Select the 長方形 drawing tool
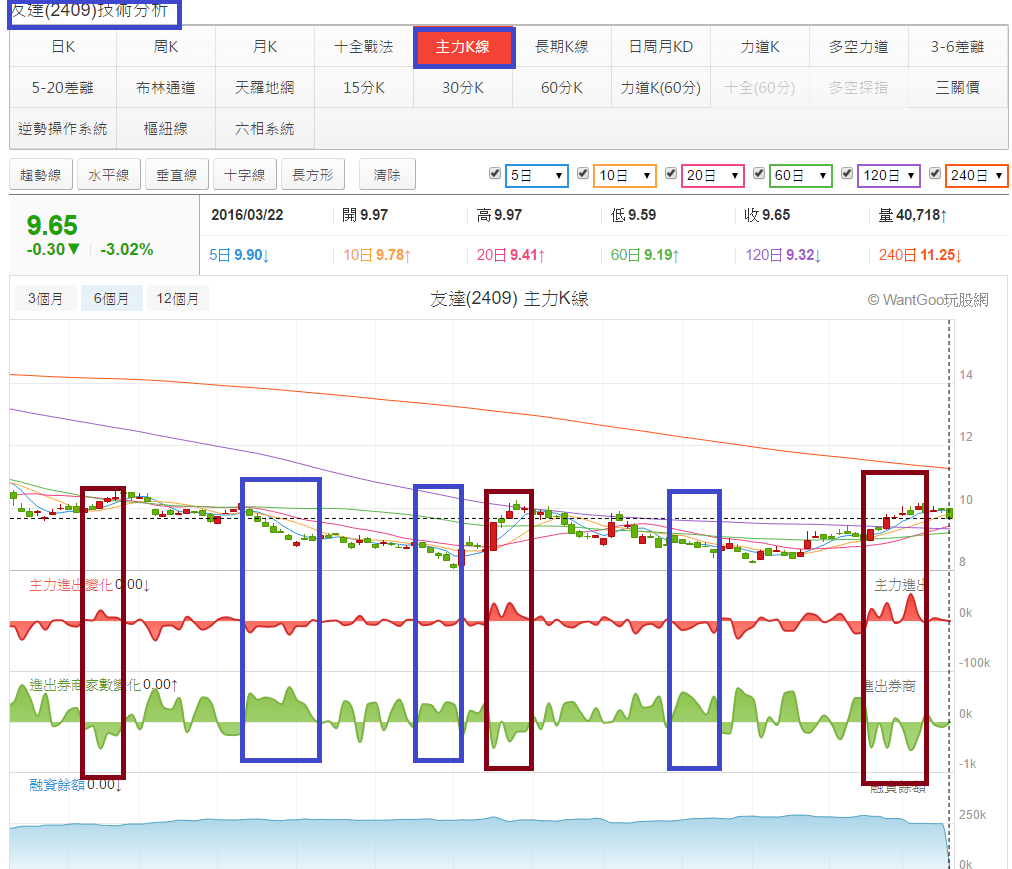Viewport: 1012px width, 869px height. (313, 175)
